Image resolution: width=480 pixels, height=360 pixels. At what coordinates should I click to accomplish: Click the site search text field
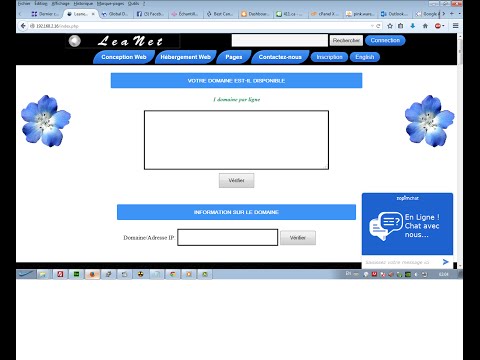coord(280,40)
